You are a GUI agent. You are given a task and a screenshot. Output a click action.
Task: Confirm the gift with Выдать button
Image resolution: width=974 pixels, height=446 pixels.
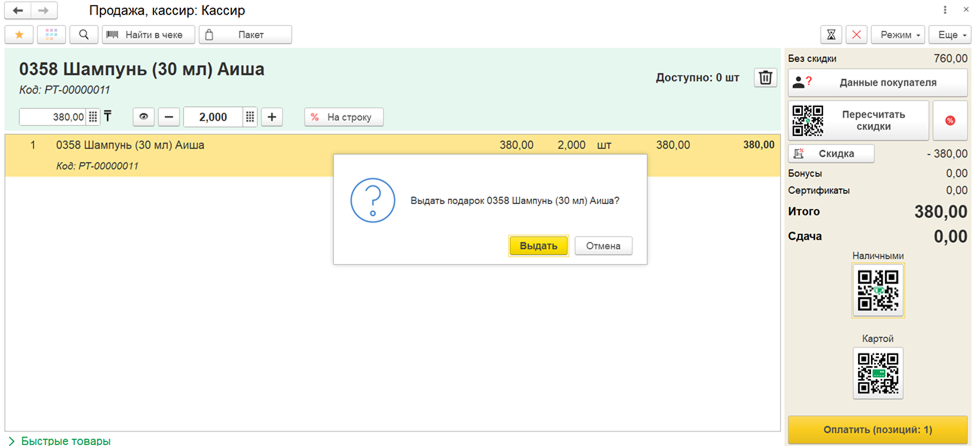[x=539, y=245]
